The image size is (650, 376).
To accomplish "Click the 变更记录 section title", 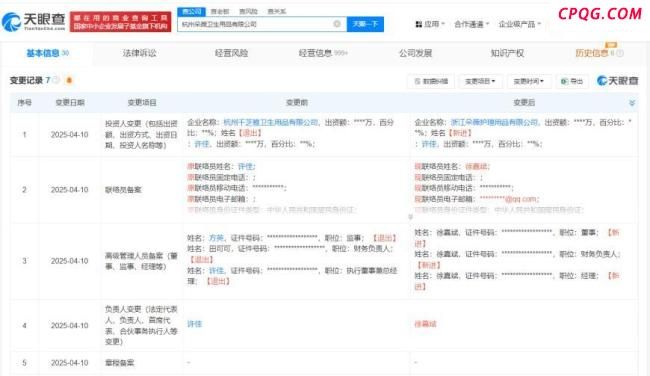I will 26,80.
